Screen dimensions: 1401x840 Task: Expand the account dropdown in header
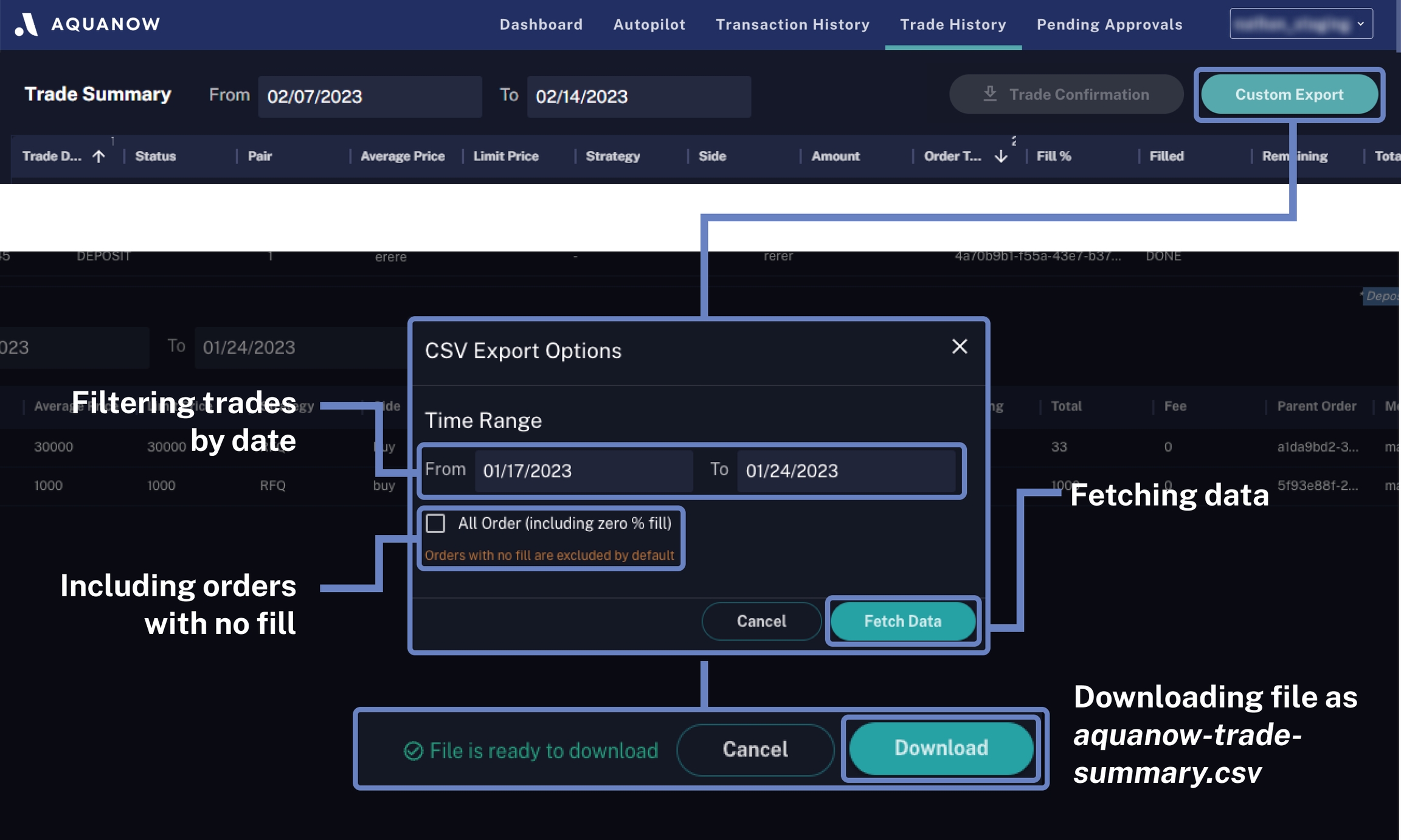coord(1301,24)
